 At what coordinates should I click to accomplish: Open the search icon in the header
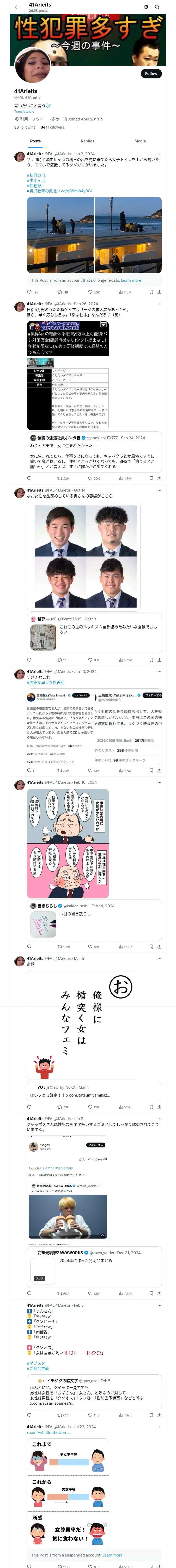(157, 7)
